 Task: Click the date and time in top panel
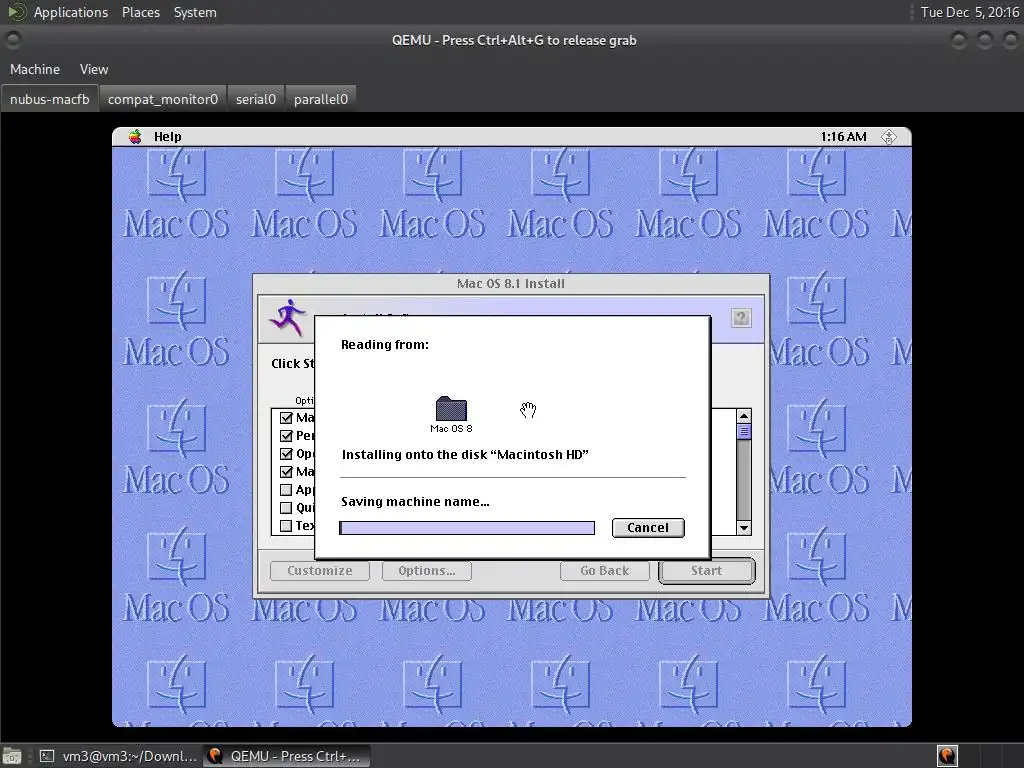(970, 12)
